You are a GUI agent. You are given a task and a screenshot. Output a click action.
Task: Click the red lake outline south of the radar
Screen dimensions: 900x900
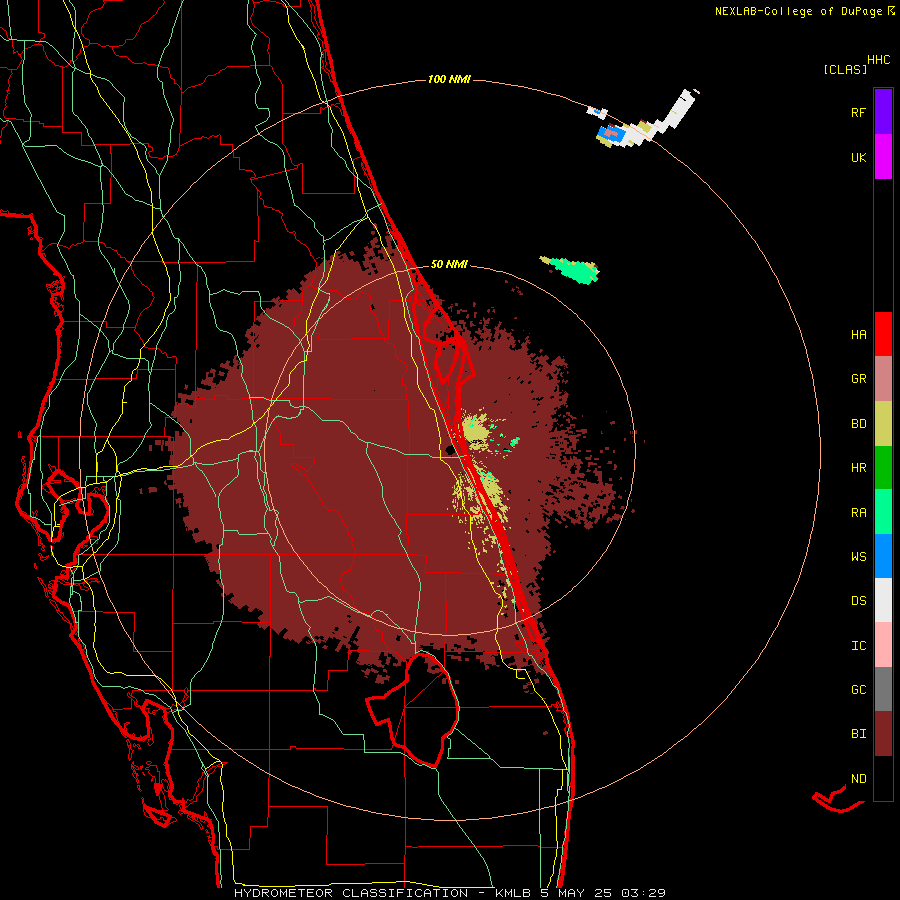(413, 709)
